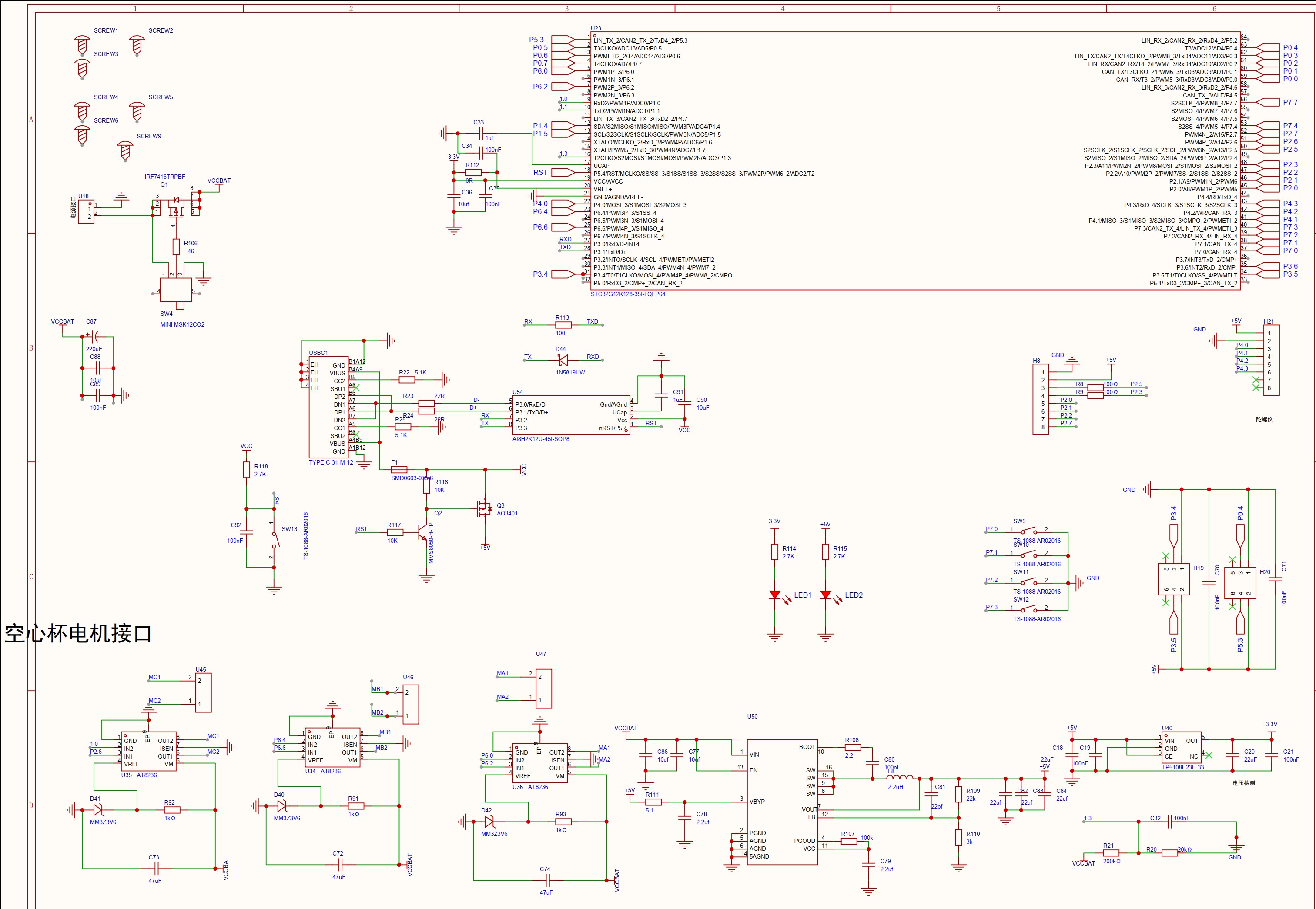Select the LED1 diode symbol
The image size is (1316, 909).
pyautogui.click(x=774, y=595)
